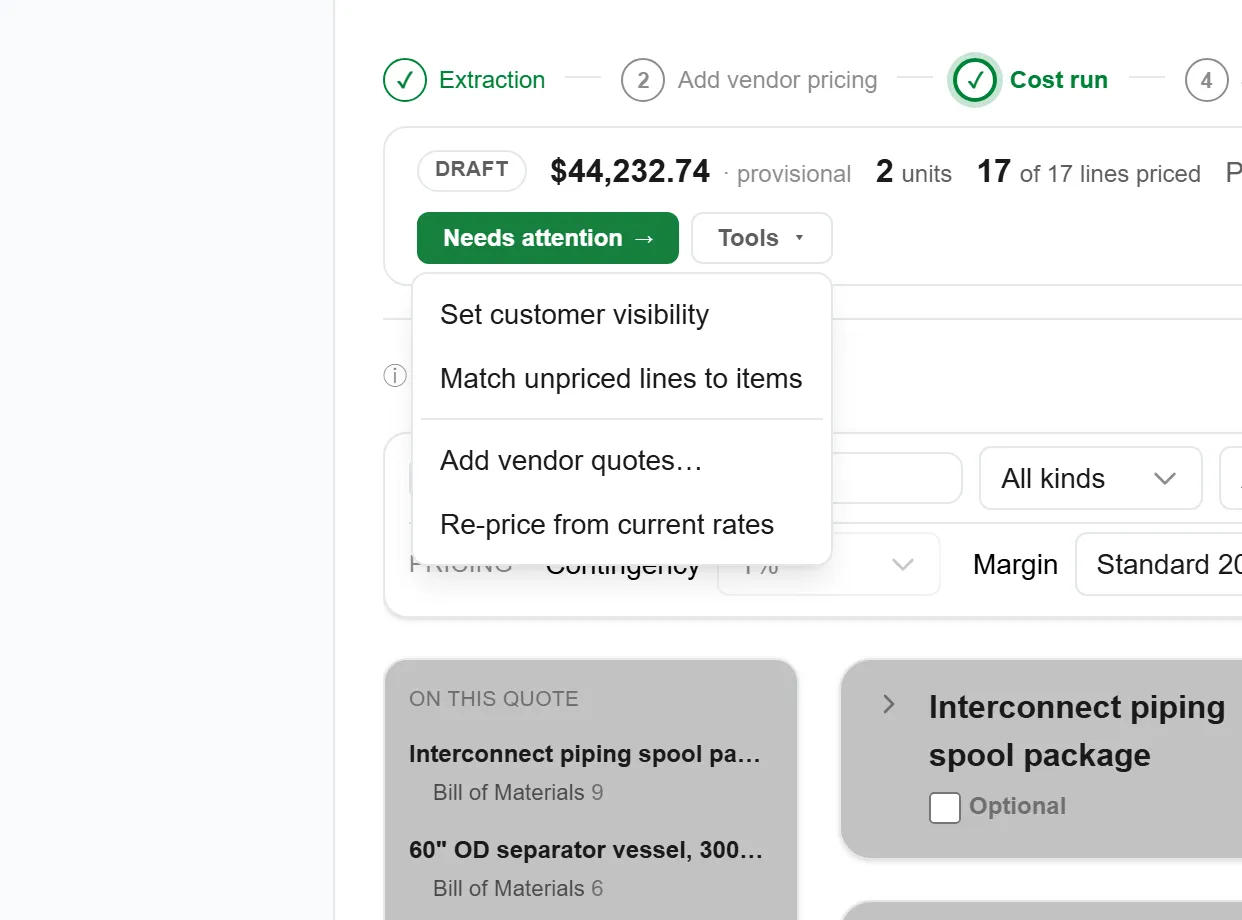Click the "2 units" count text
The width and height of the screenshot is (1242, 920).
coord(914,172)
